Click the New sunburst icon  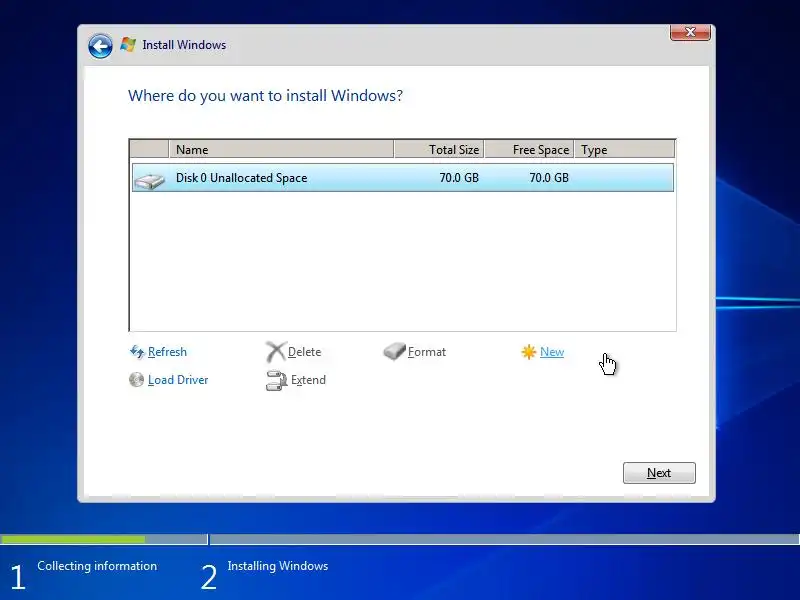pyautogui.click(x=529, y=352)
